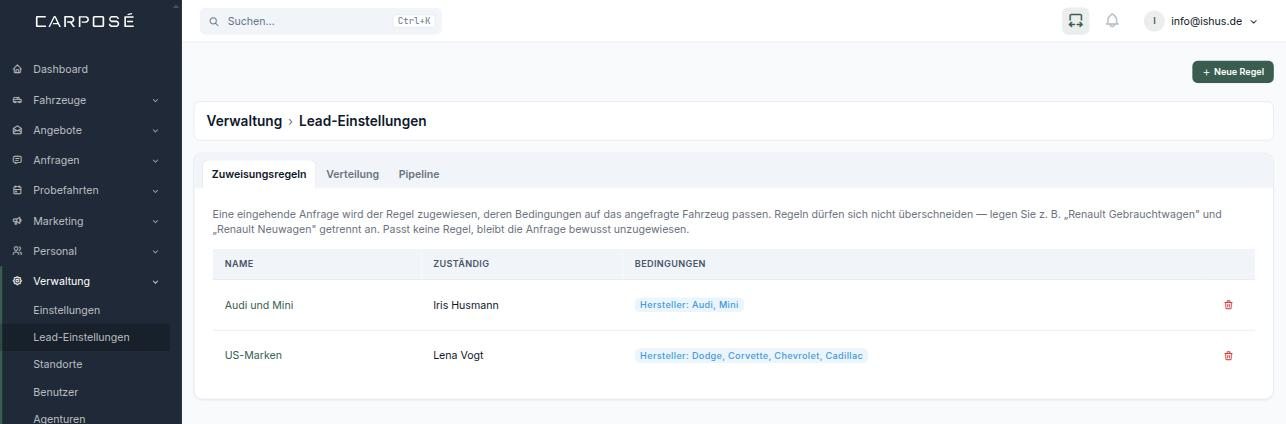Screen dimensions: 1286x424
Task: Delete the Audi und Mini rule
Action: coord(1228,305)
